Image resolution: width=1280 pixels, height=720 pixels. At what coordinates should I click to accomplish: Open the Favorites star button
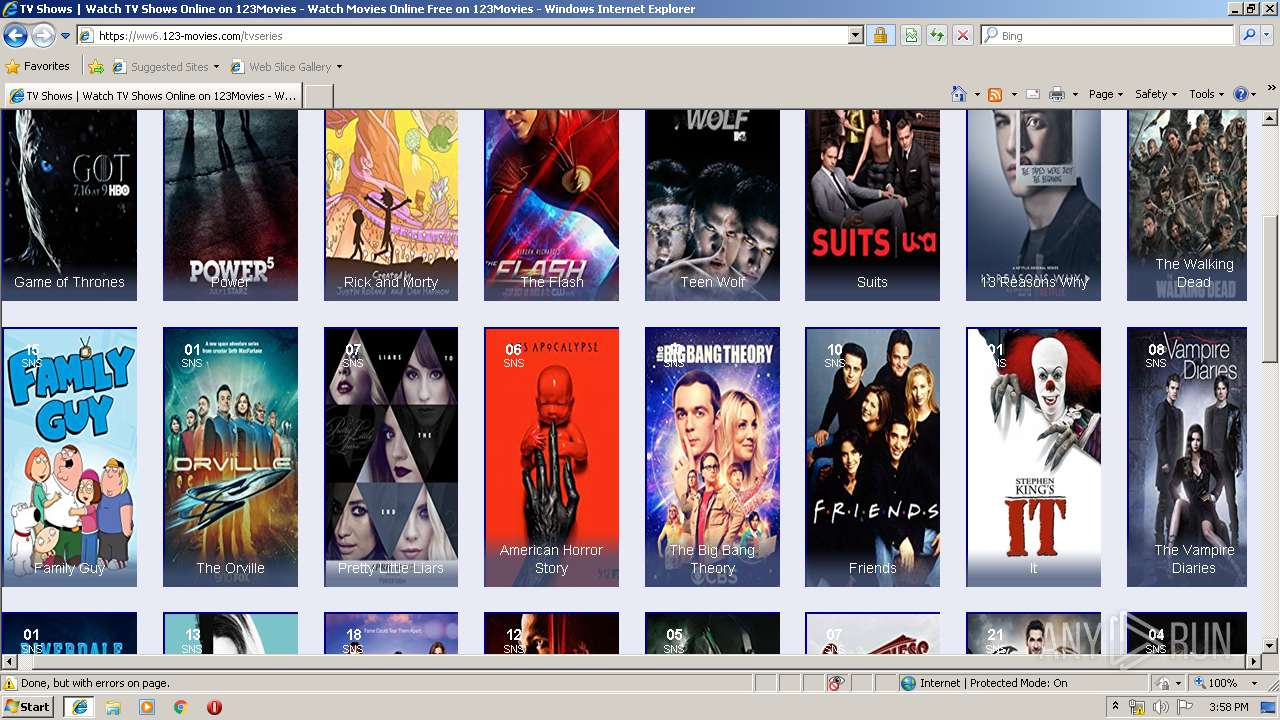37,66
